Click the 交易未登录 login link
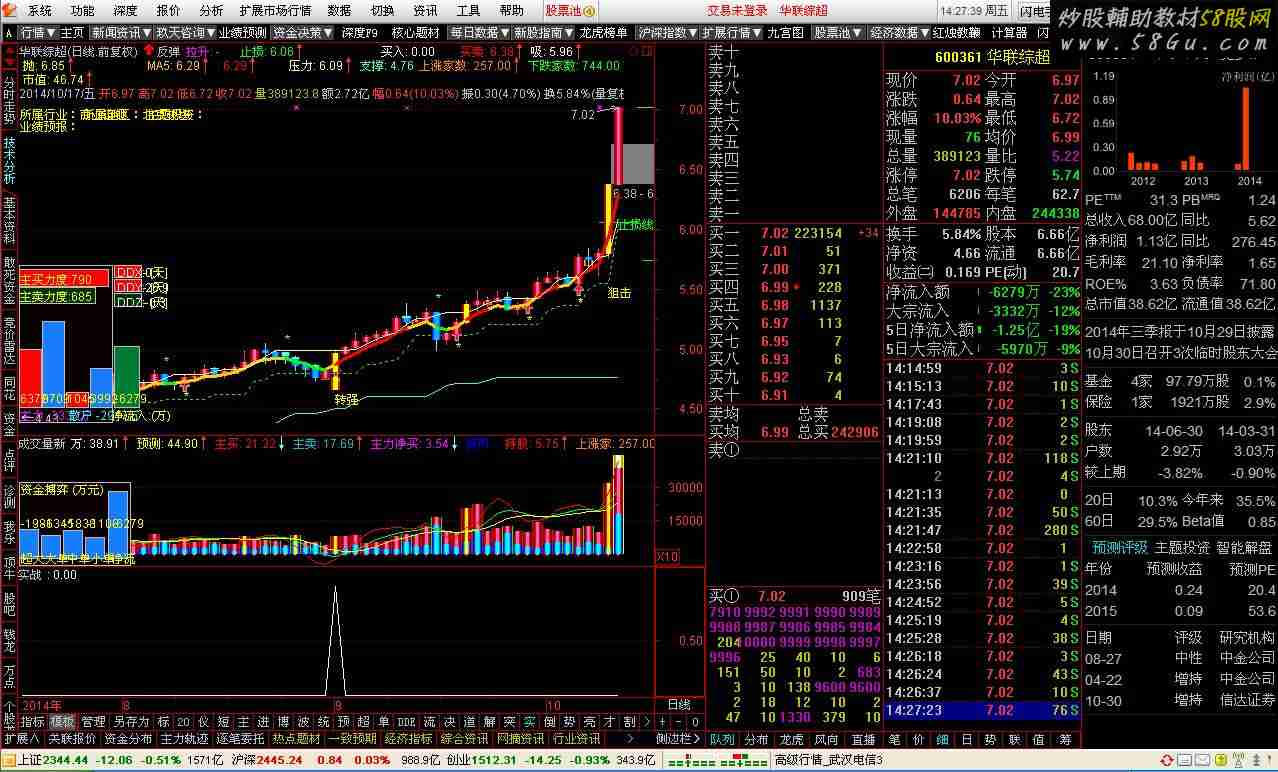1278x772 pixels. coord(737,10)
